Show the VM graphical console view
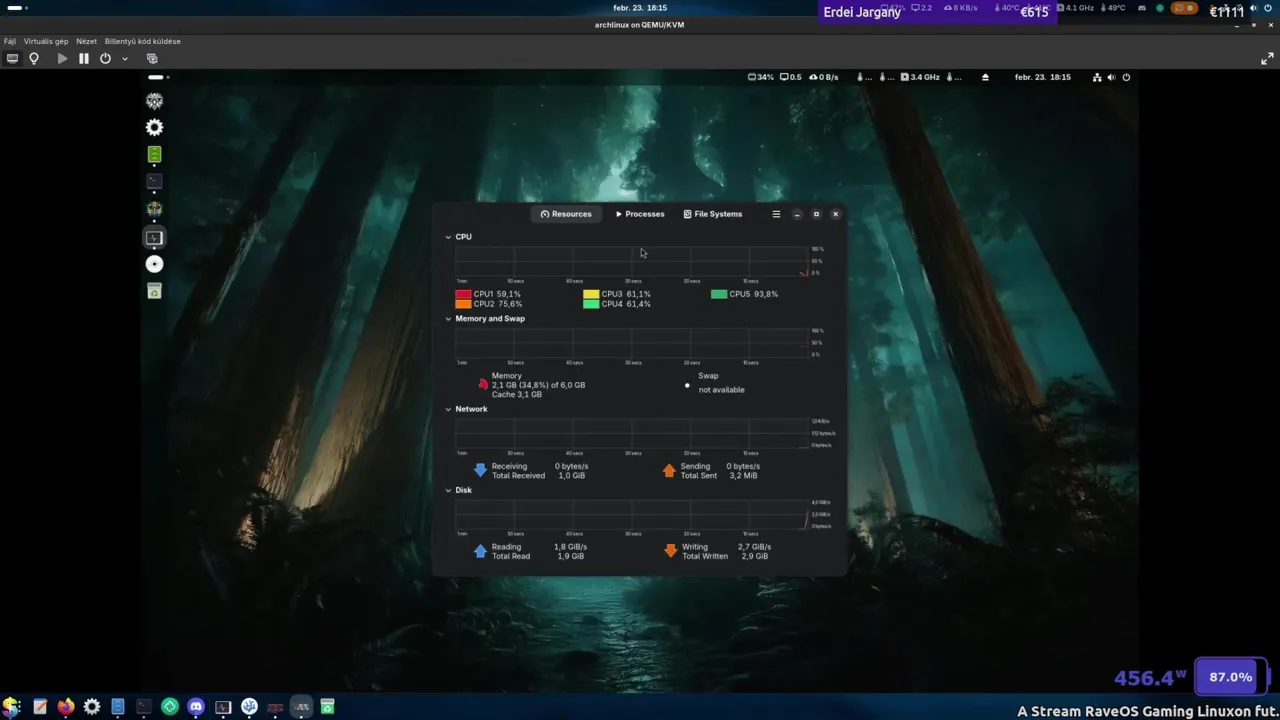 pos(12,59)
